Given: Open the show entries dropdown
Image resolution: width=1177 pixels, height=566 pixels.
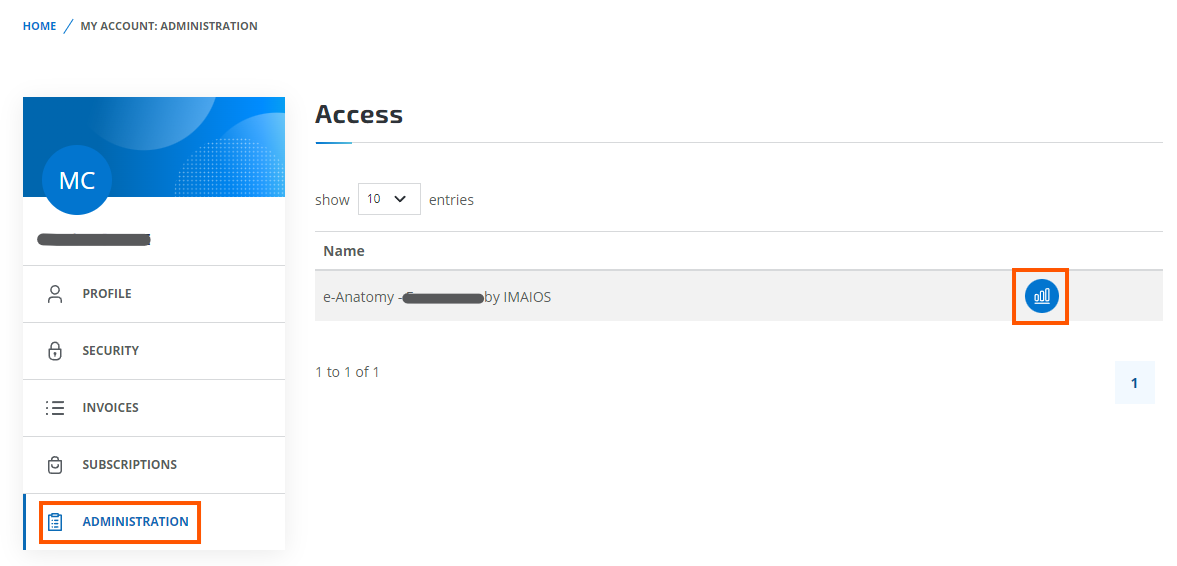Looking at the screenshot, I should (x=389, y=199).
